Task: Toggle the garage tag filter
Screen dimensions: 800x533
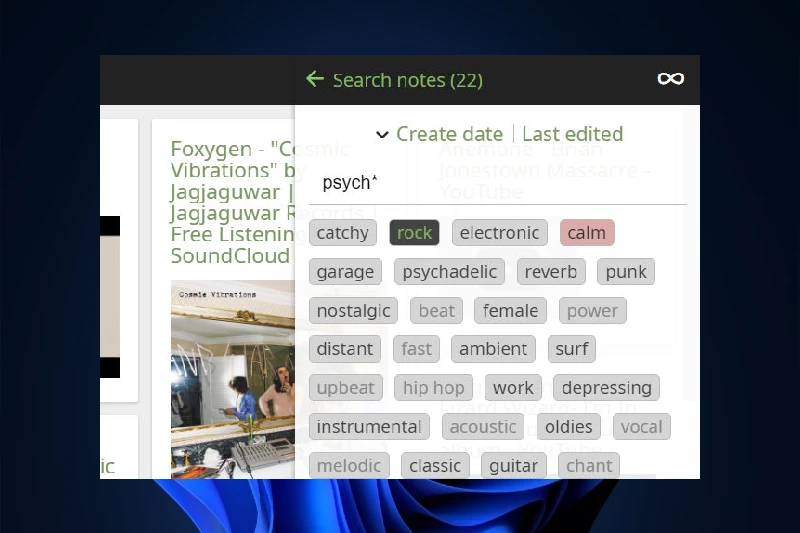Action: click(345, 272)
